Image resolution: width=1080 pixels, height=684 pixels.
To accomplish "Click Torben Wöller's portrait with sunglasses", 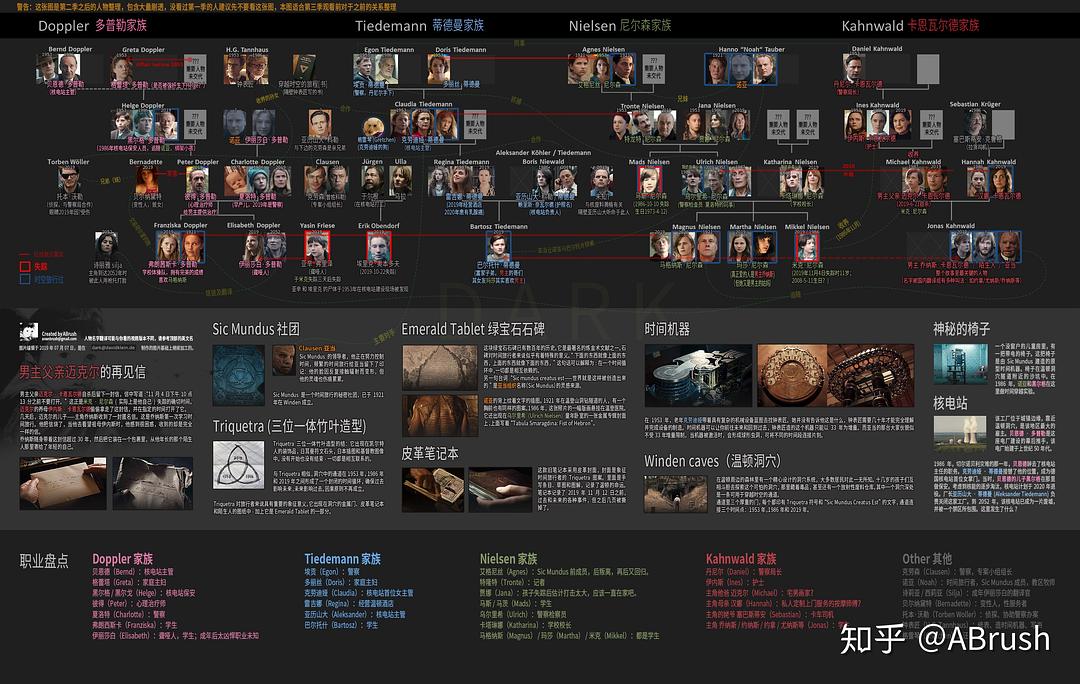I will click(x=68, y=179).
